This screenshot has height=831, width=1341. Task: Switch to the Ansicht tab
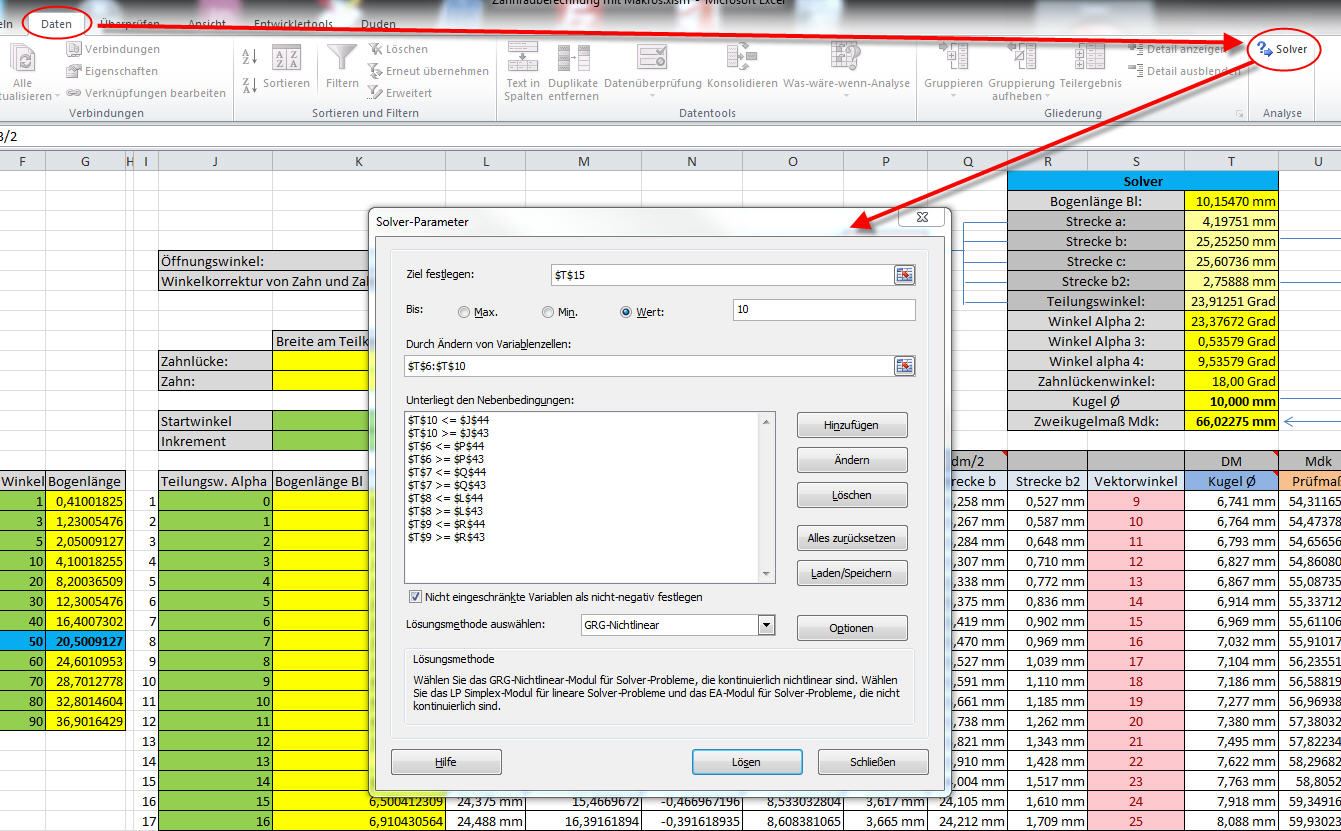tap(206, 24)
